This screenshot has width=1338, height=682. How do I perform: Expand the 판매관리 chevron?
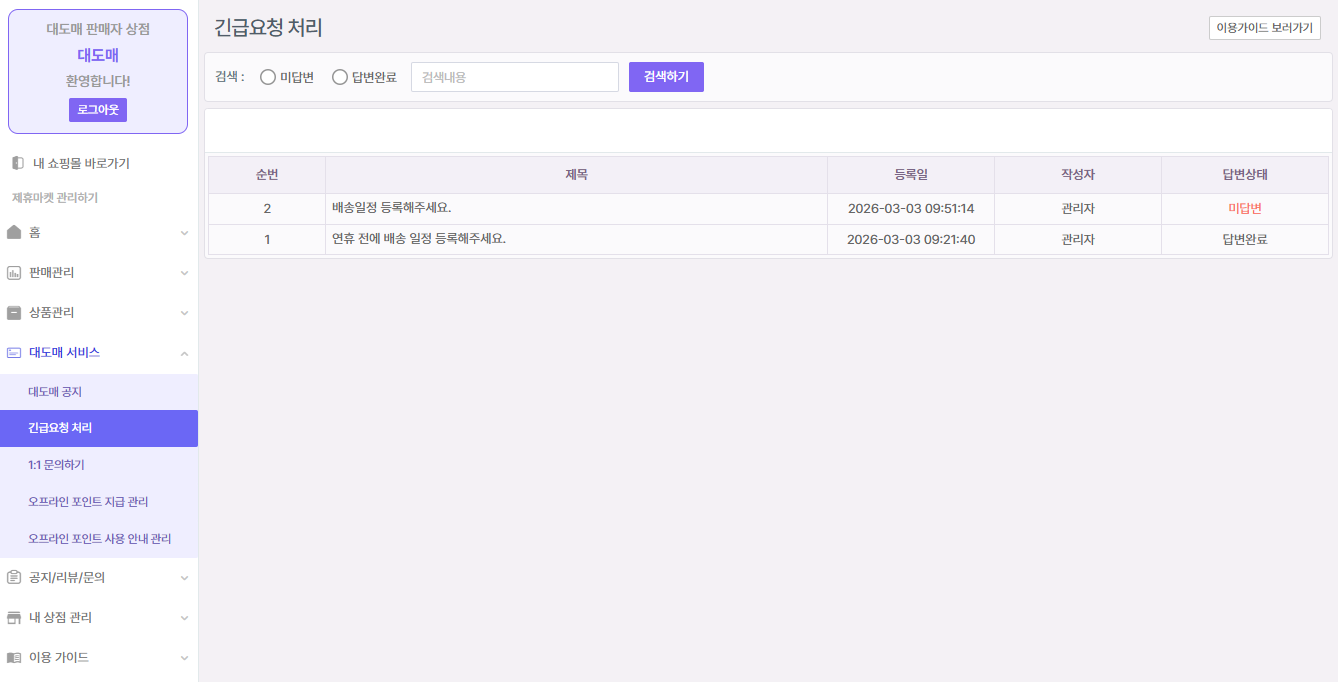pyautogui.click(x=184, y=273)
